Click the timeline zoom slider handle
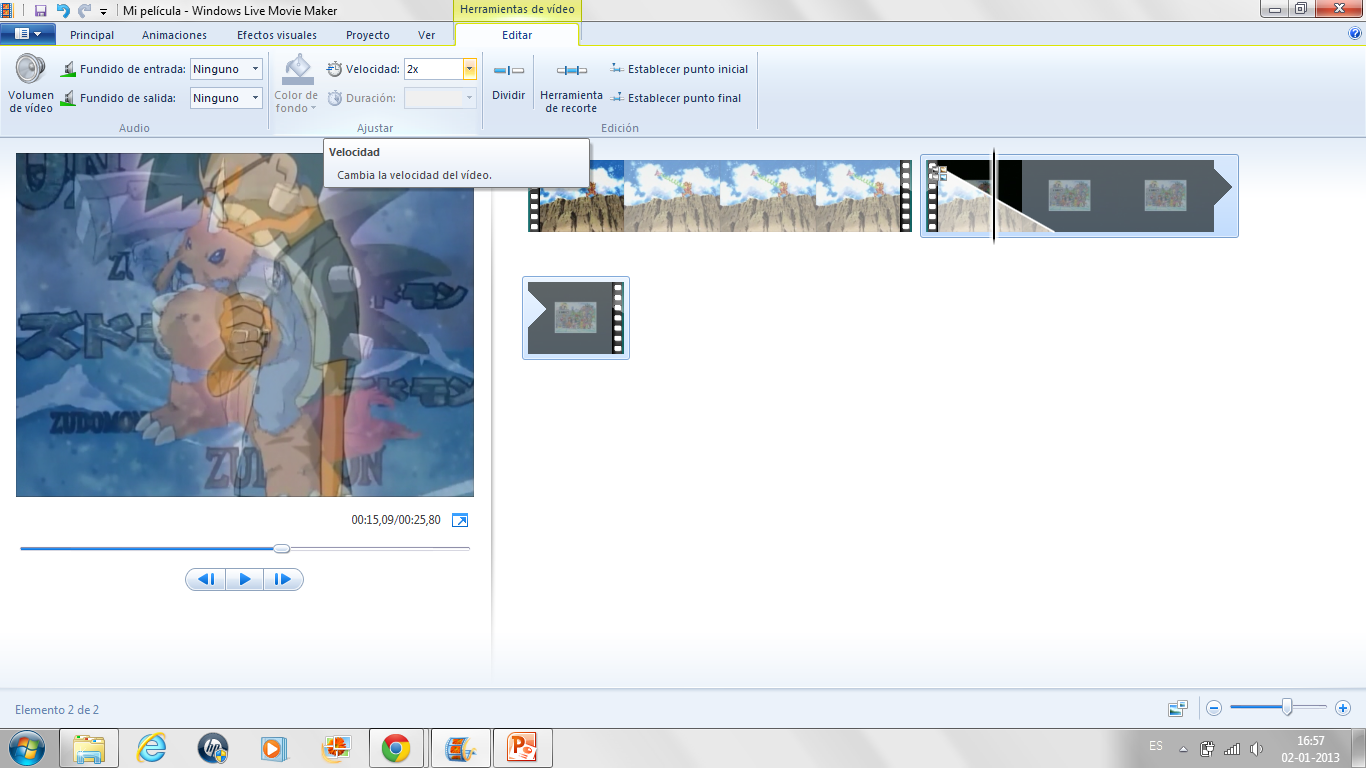 pyautogui.click(x=1287, y=708)
